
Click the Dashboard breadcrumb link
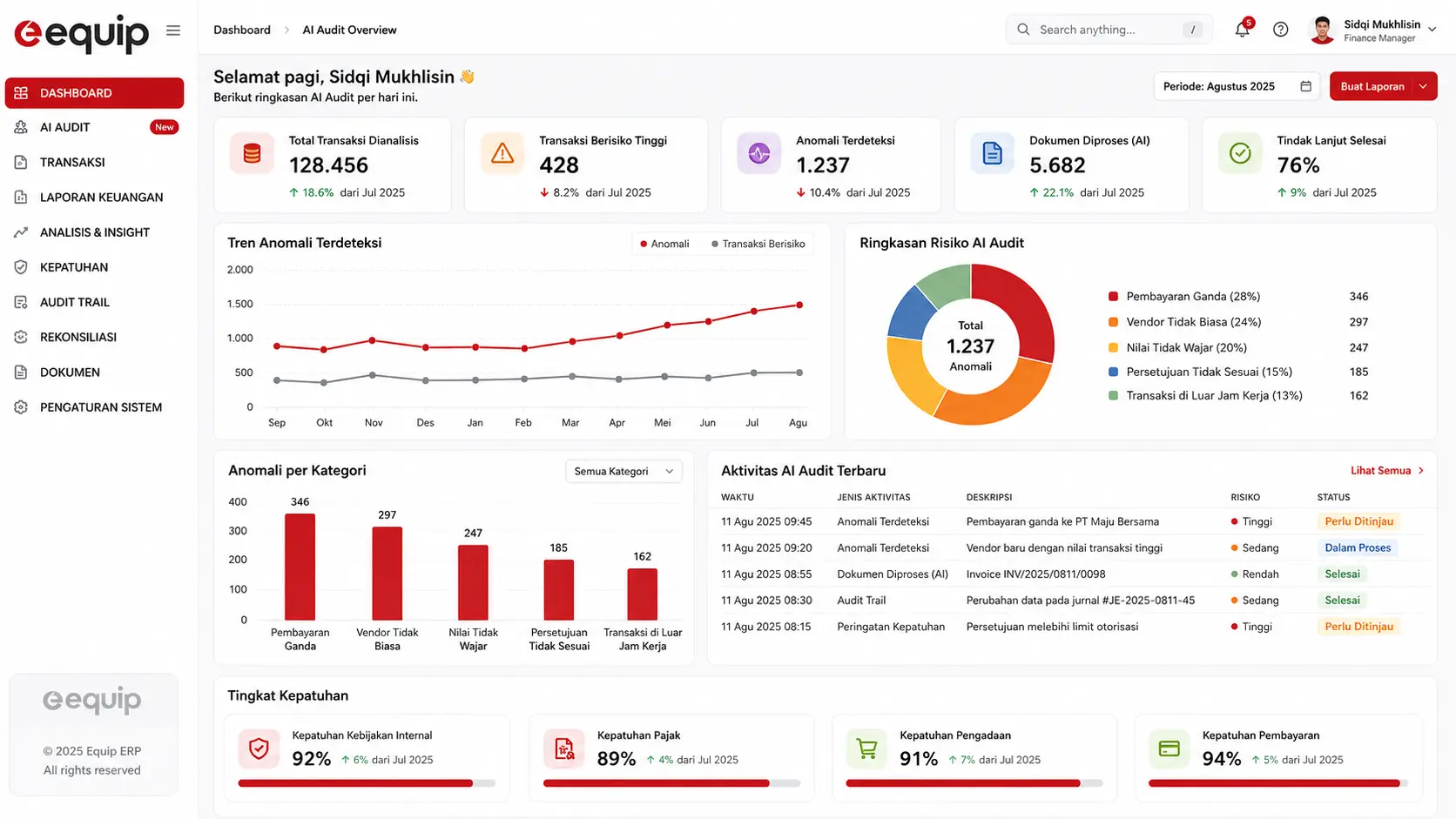[x=242, y=30]
